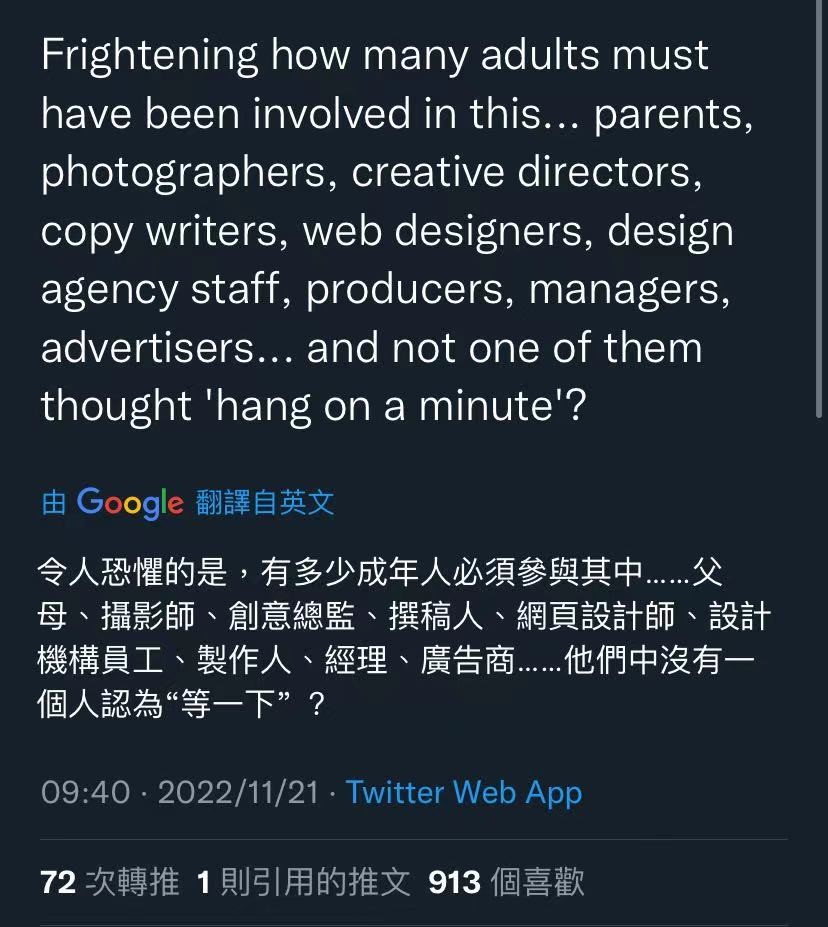Click the blue Google "G" letter
Image resolution: width=828 pixels, height=927 pixels.
[92, 503]
